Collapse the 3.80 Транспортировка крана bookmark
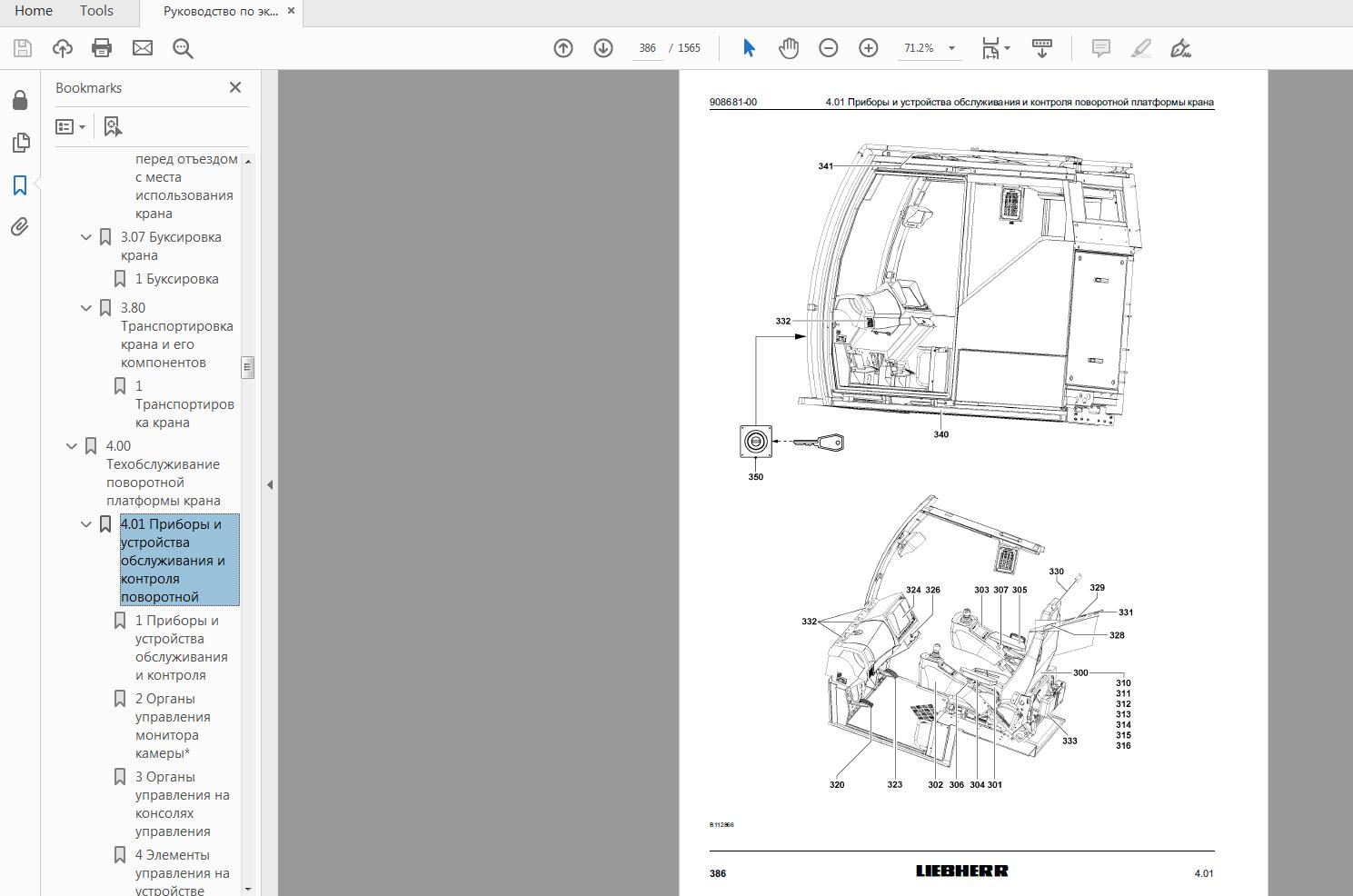 [86, 308]
